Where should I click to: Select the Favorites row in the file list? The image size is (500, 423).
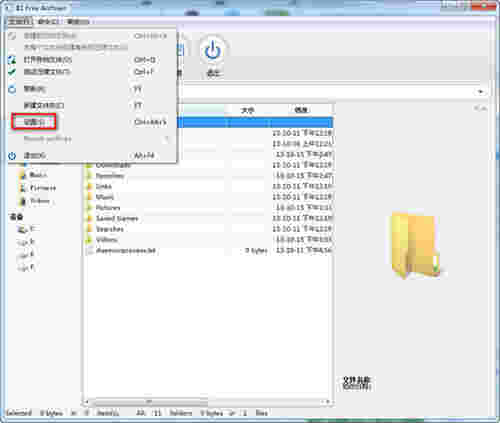208,176
